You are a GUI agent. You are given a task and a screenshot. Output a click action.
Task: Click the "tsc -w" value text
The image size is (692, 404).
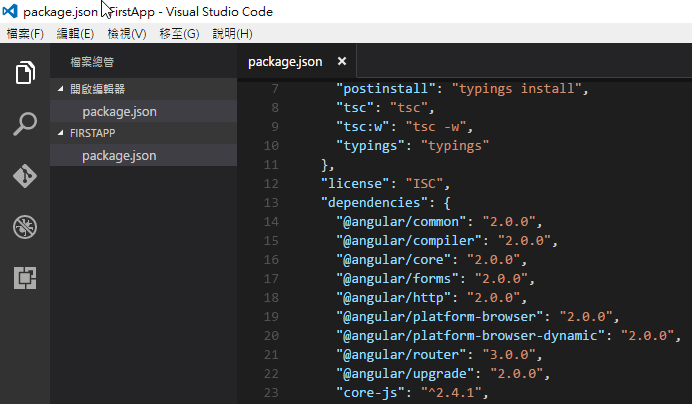(436, 127)
